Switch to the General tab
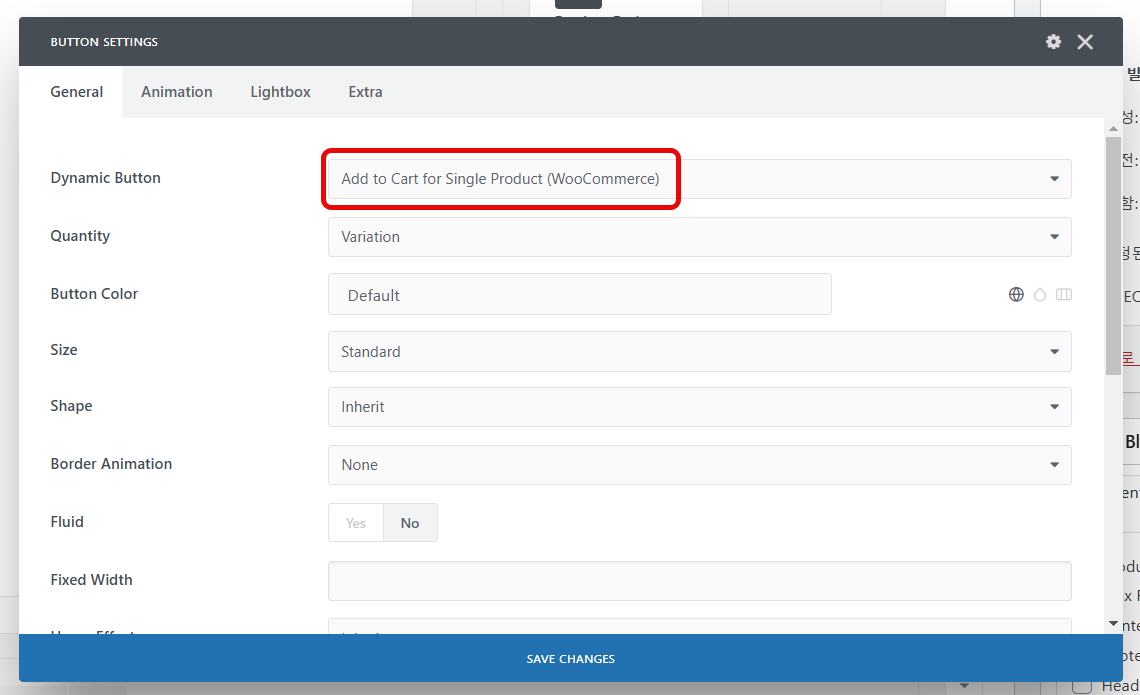 76,92
